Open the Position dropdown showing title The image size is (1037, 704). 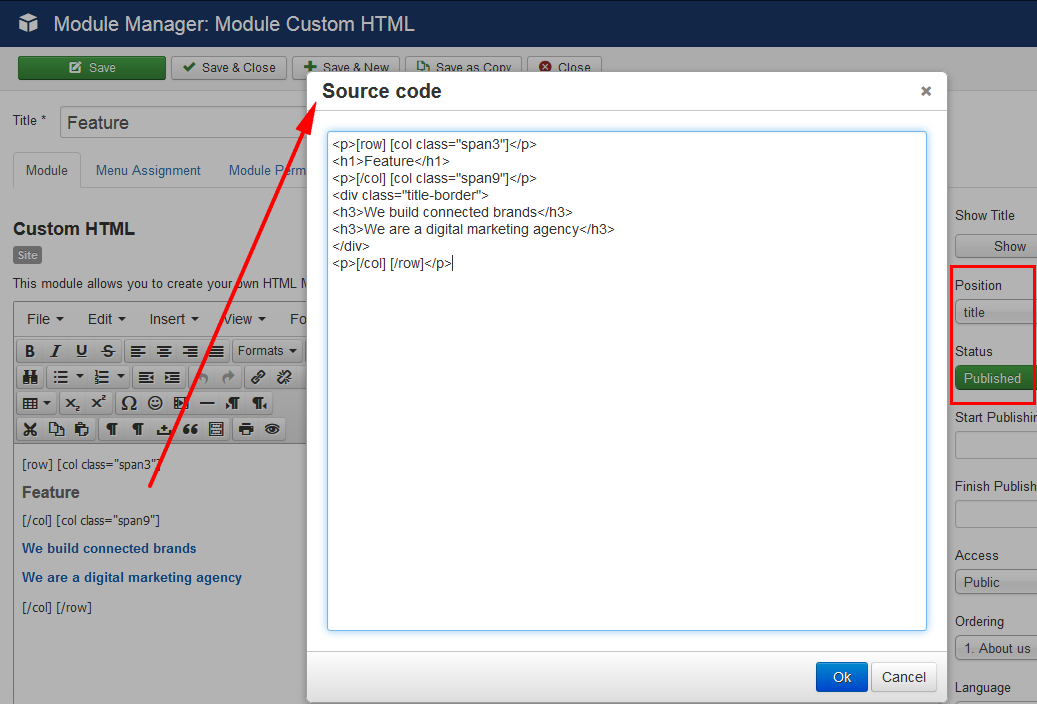[995, 312]
